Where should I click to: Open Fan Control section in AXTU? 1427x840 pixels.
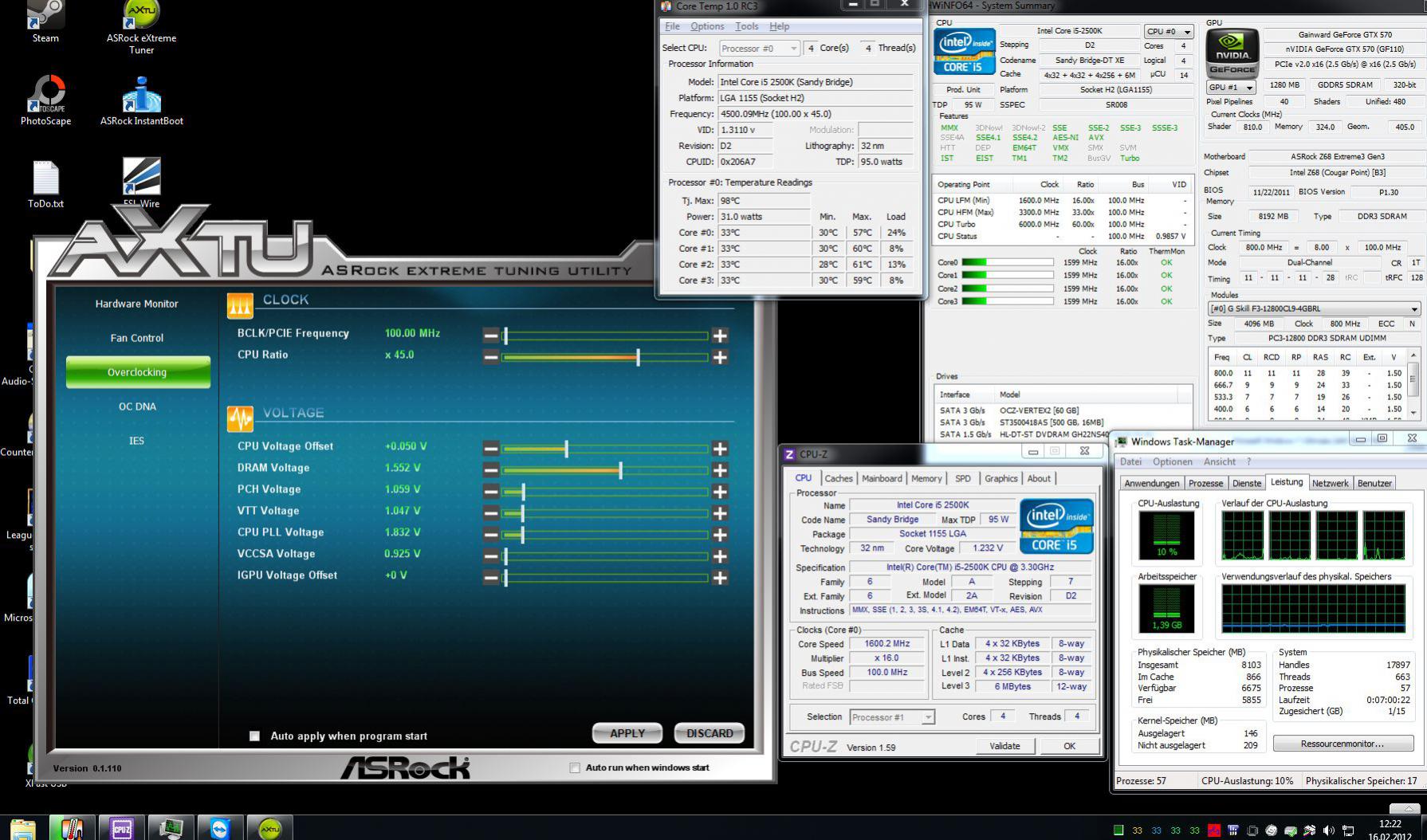pyautogui.click(x=137, y=338)
